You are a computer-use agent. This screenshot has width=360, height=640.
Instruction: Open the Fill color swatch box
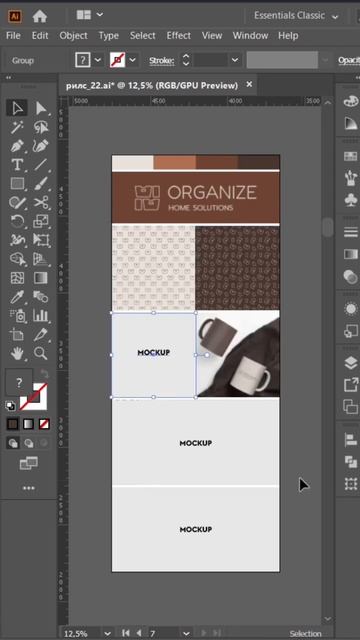point(82,60)
